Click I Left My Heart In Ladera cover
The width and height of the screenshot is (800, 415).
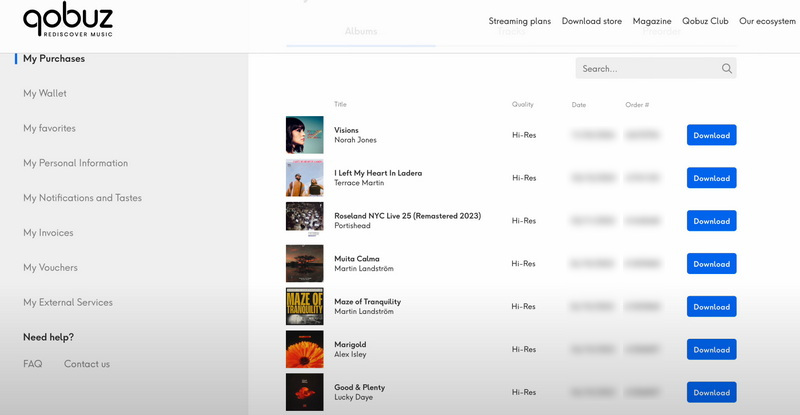pyautogui.click(x=305, y=178)
